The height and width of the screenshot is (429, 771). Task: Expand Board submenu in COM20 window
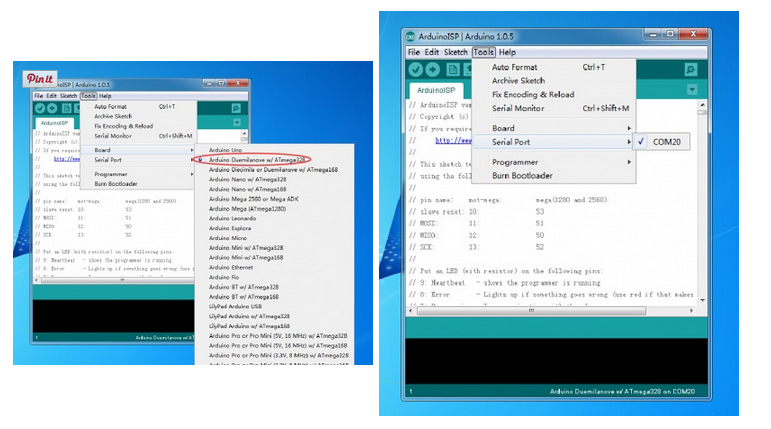tap(553, 128)
